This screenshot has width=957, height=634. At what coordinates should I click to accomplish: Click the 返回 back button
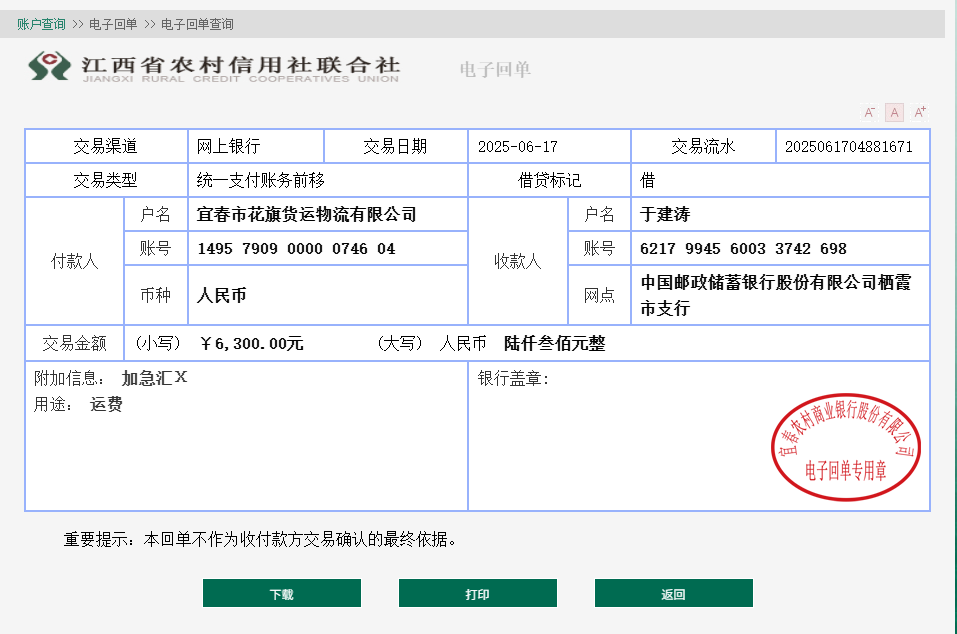click(674, 593)
